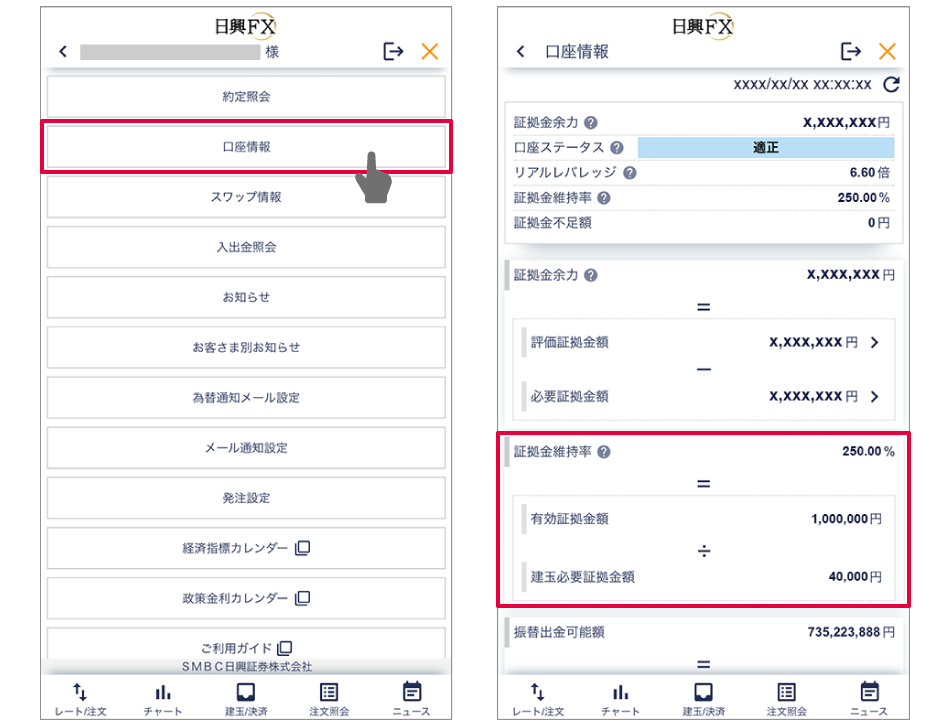Select 口座情報 menu item
The width and height of the screenshot is (950, 727).
tap(246, 147)
